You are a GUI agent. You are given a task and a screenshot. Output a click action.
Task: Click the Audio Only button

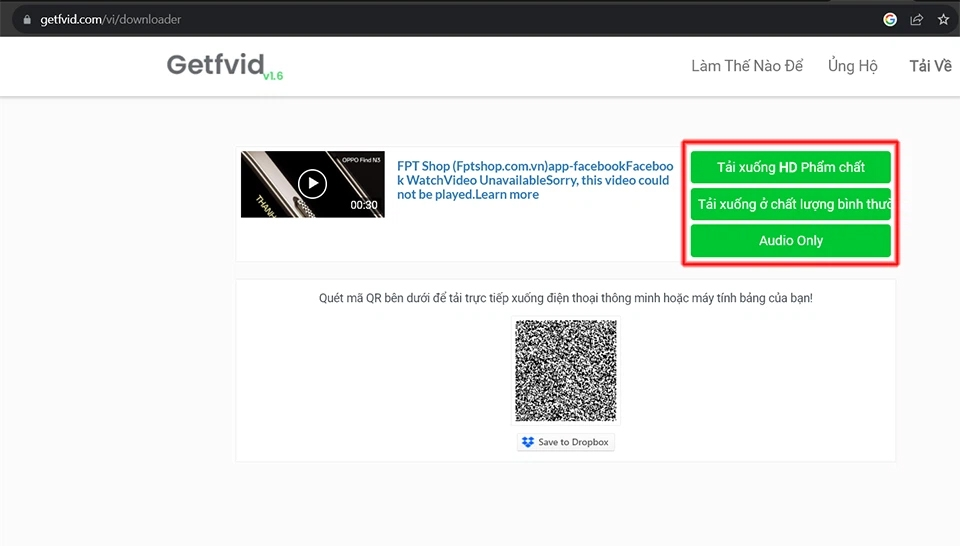790,241
